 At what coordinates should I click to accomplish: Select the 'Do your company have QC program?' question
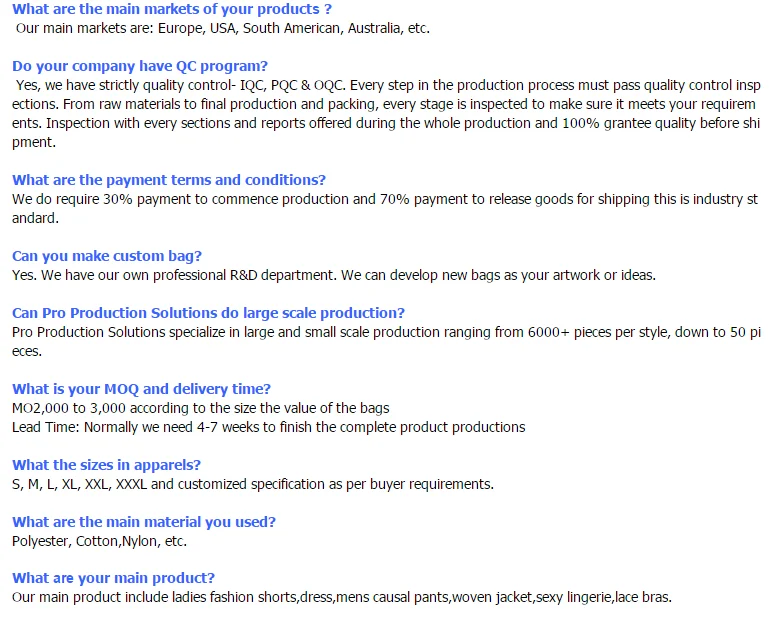point(140,66)
